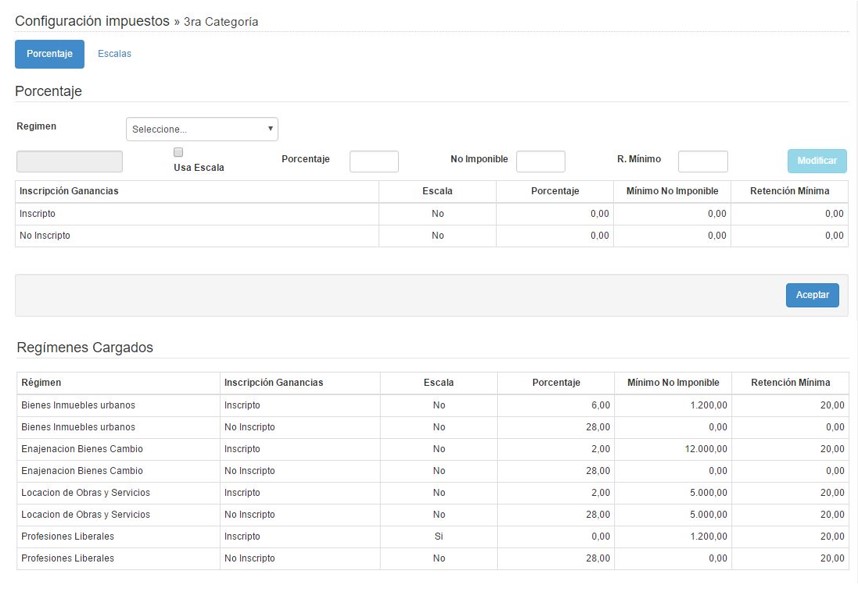The width and height of the screenshot is (858, 599).
Task: Switch to the Porcentaje tab
Action: (x=49, y=54)
